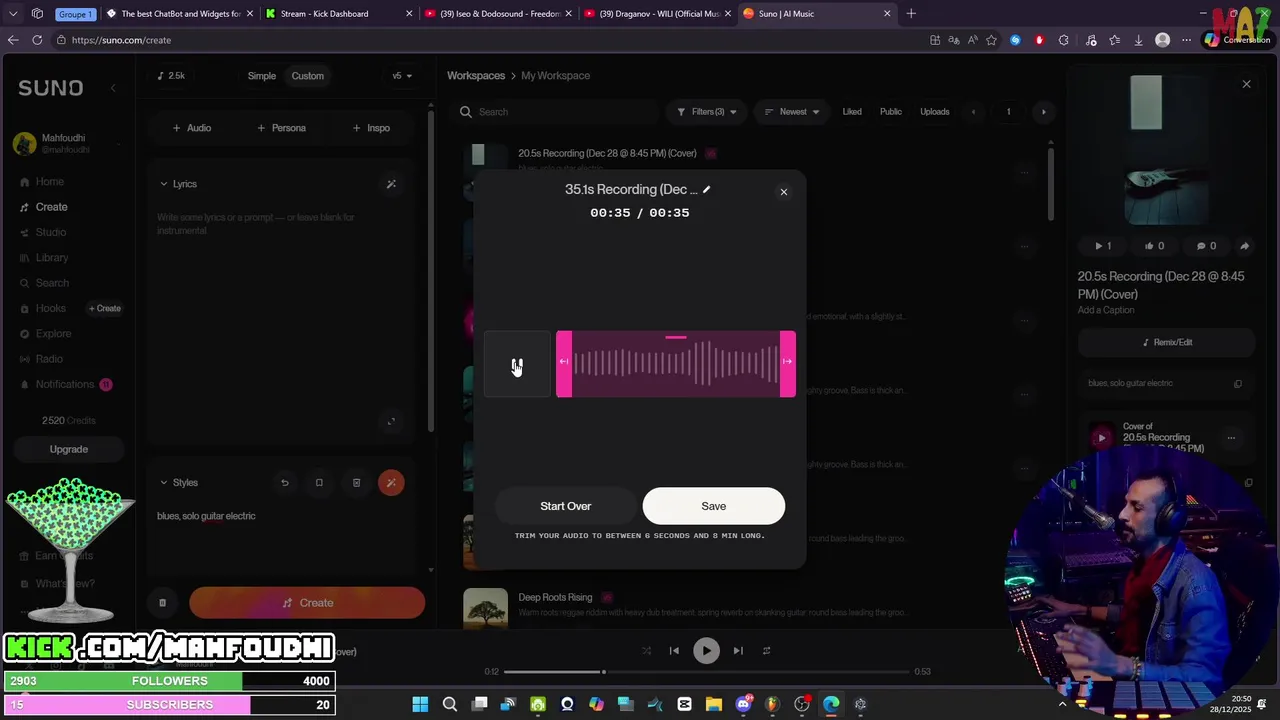Toggle the Public filter
This screenshot has height=720, width=1280.
(891, 112)
